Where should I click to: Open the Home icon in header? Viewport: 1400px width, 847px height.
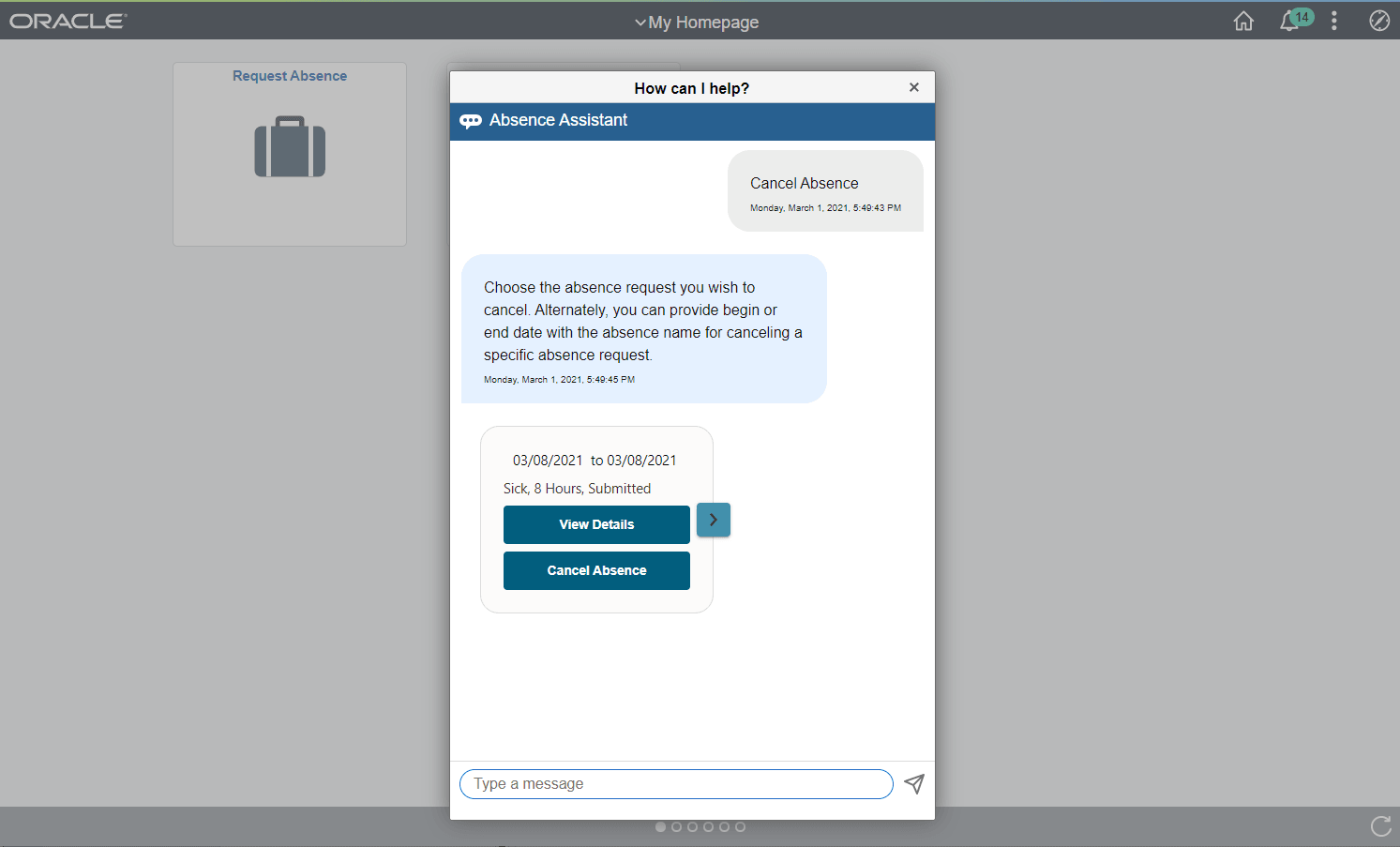(1243, 21)
